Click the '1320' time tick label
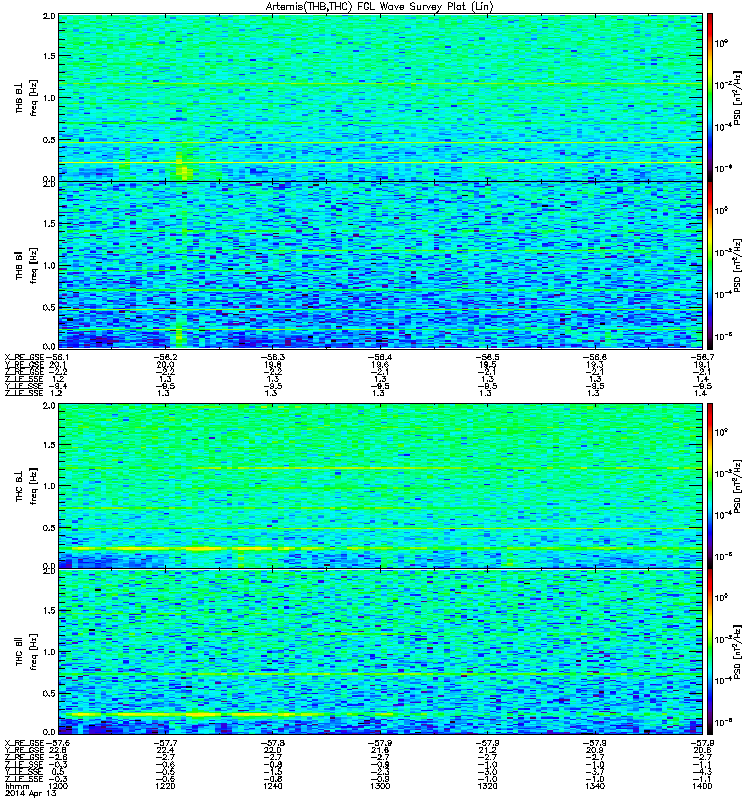 [x=488, y=786]
